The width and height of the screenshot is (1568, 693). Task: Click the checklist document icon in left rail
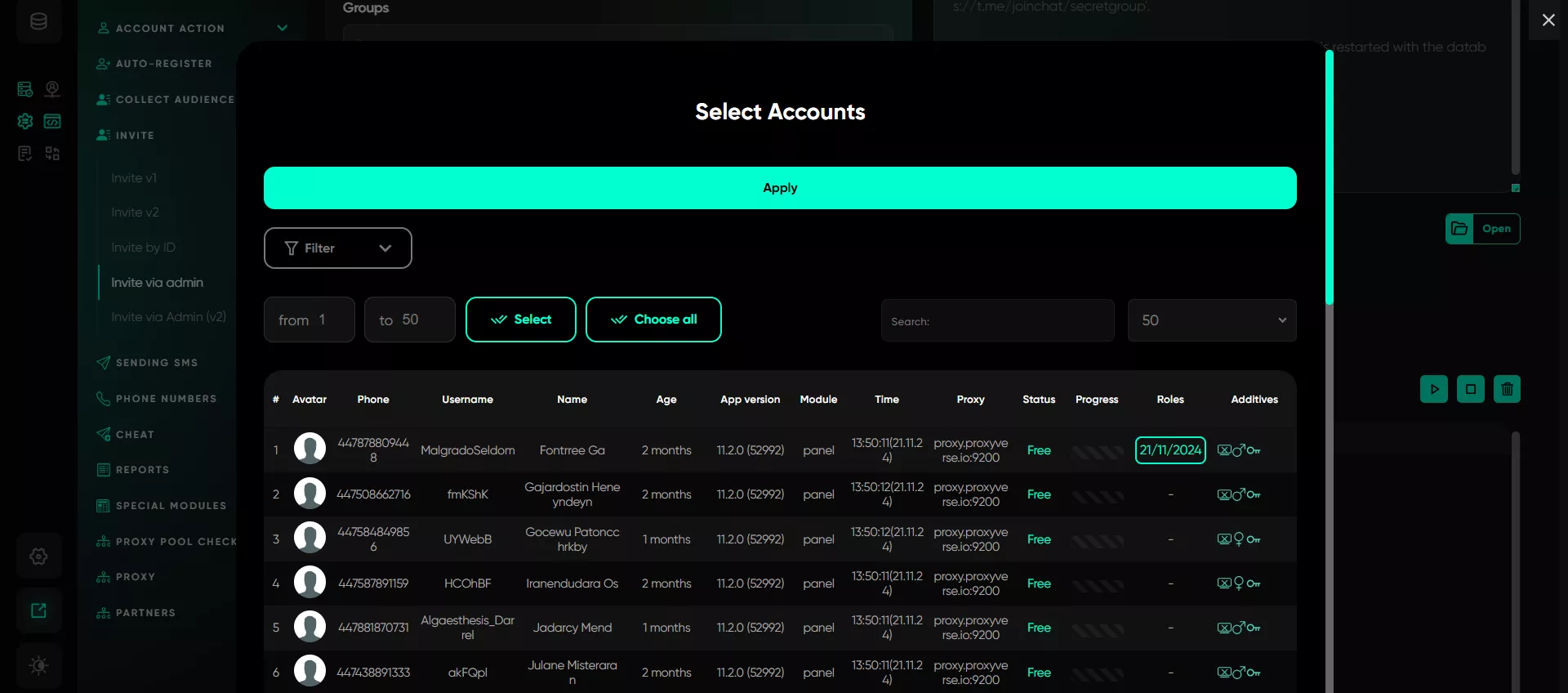(25, 154)
